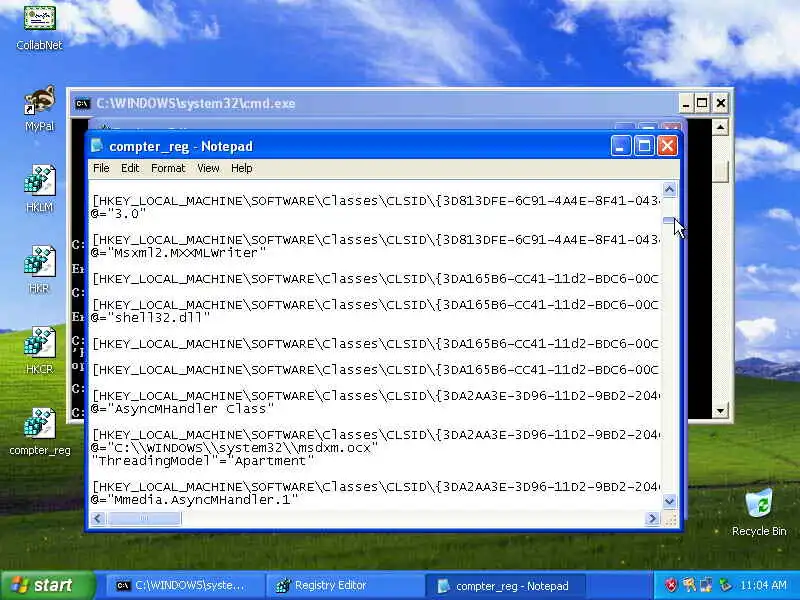Image resolution: width=800 pixels, height=600 pixels.
Task: Minimize the Notepad window
Action: [621, 146]
